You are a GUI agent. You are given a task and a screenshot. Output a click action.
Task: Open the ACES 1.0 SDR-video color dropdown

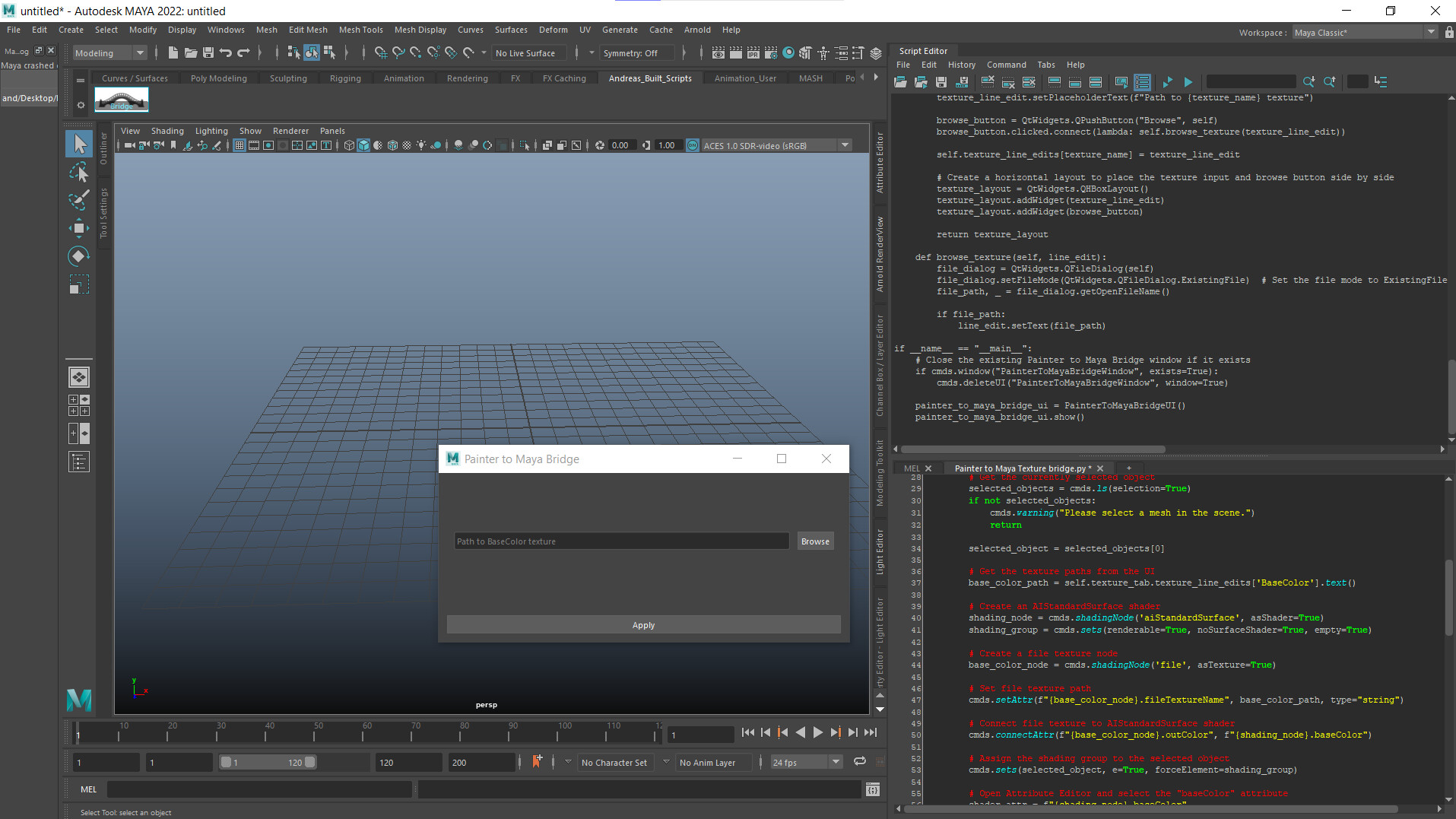(845, 144)
